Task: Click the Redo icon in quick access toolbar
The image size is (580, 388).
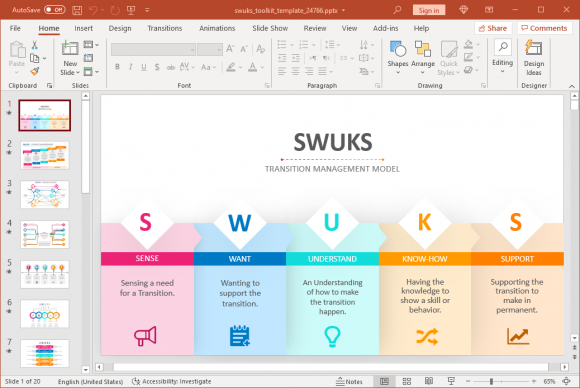Action: 115,10
